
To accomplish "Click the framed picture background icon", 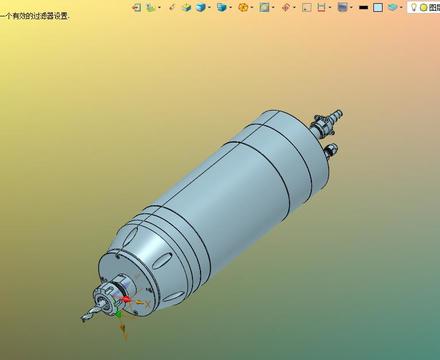I will pyautogui.click(x=264, y=7).
